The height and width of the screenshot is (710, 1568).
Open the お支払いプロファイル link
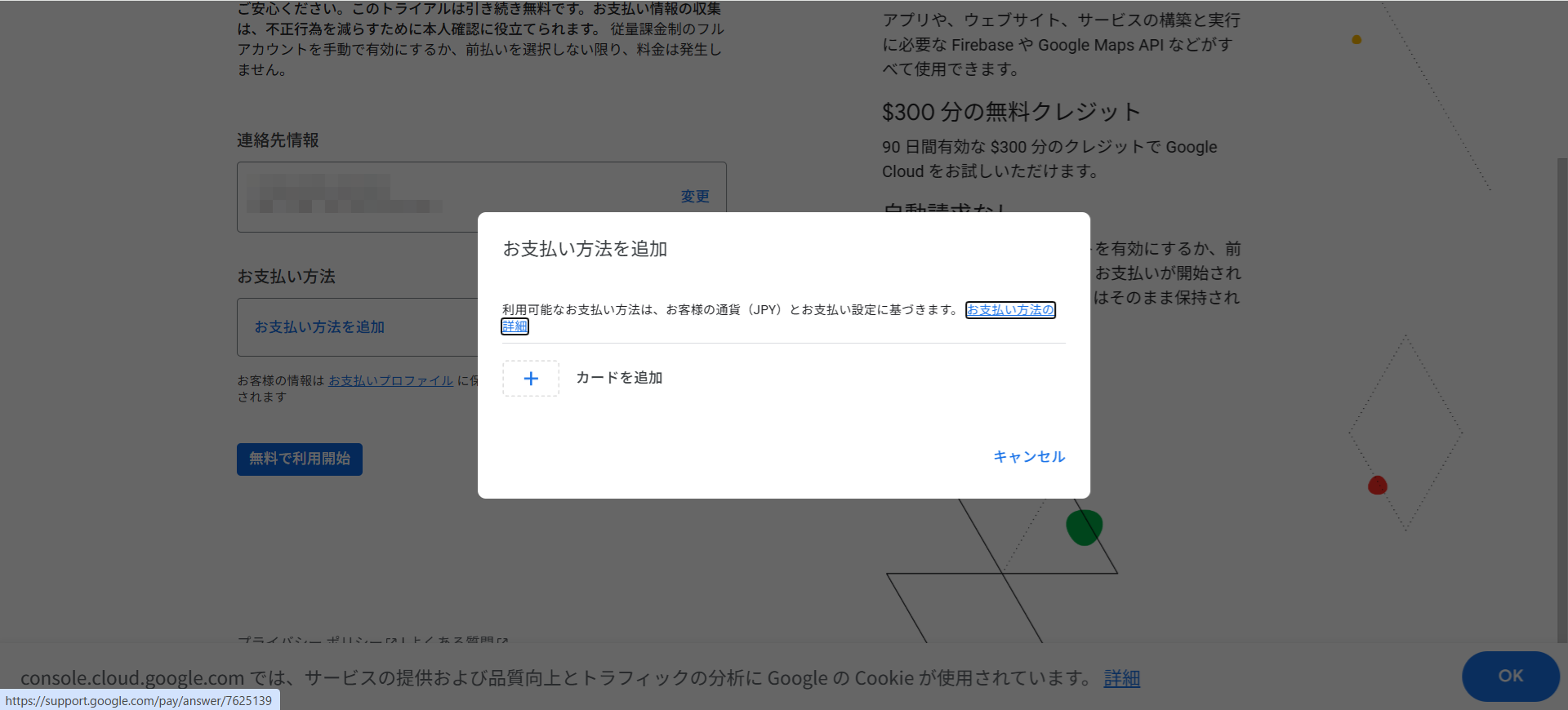390,381
